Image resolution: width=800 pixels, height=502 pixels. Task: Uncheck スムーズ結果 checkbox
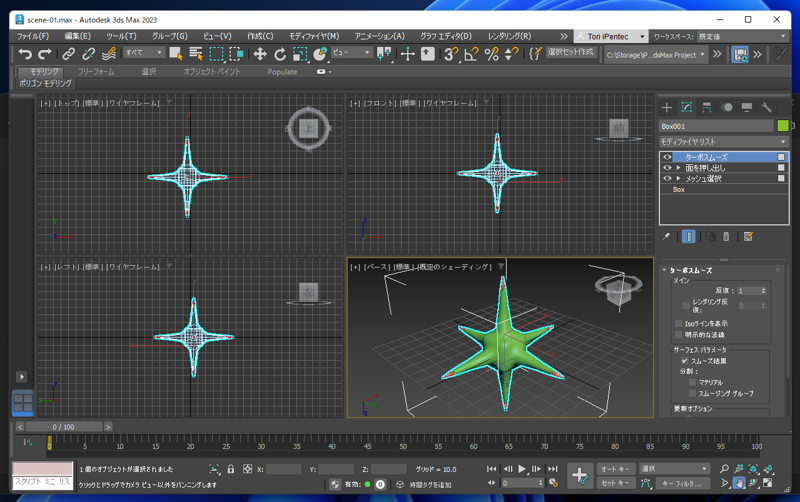(x=685, y=361)
